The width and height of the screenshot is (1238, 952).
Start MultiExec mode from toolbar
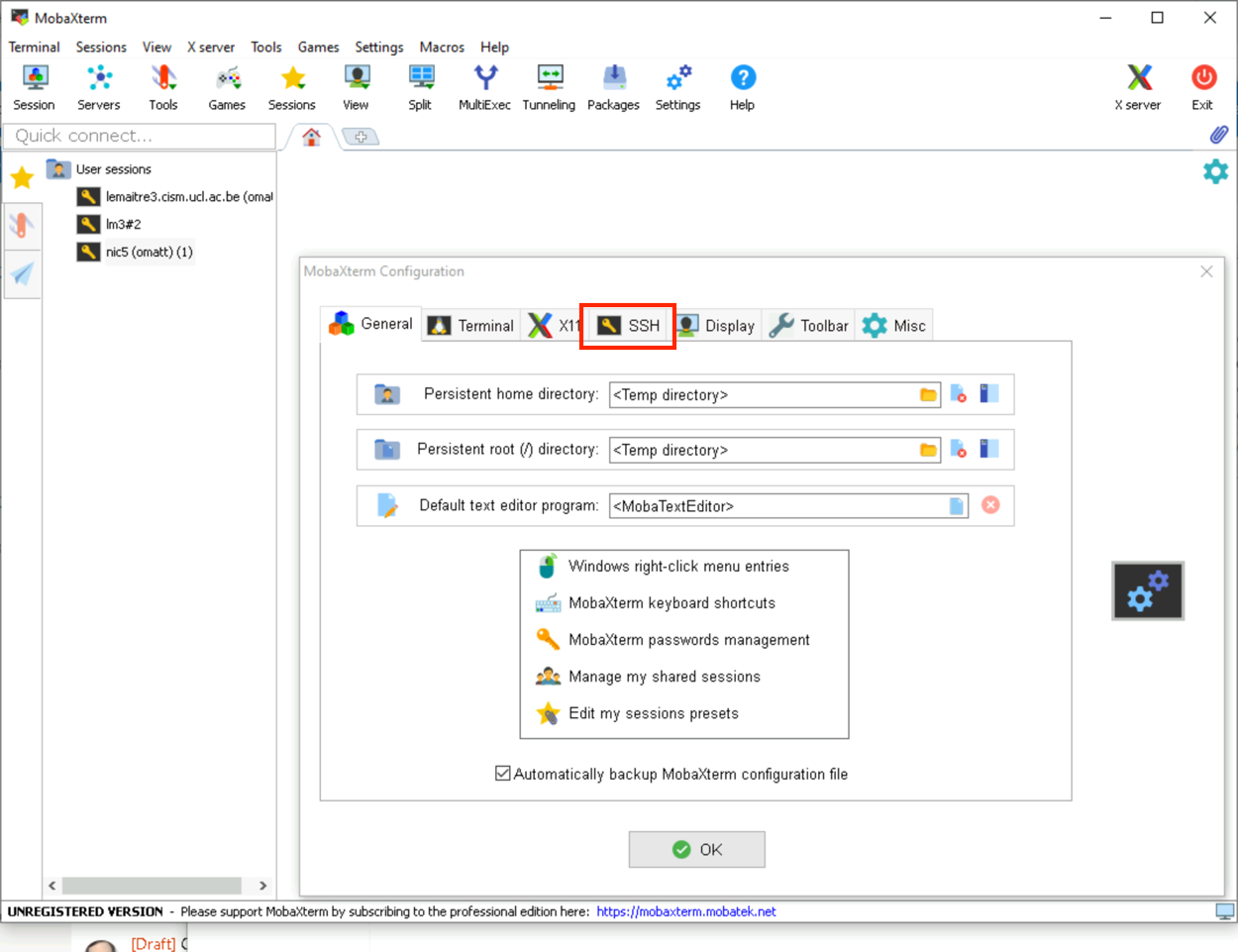[484, 88]
